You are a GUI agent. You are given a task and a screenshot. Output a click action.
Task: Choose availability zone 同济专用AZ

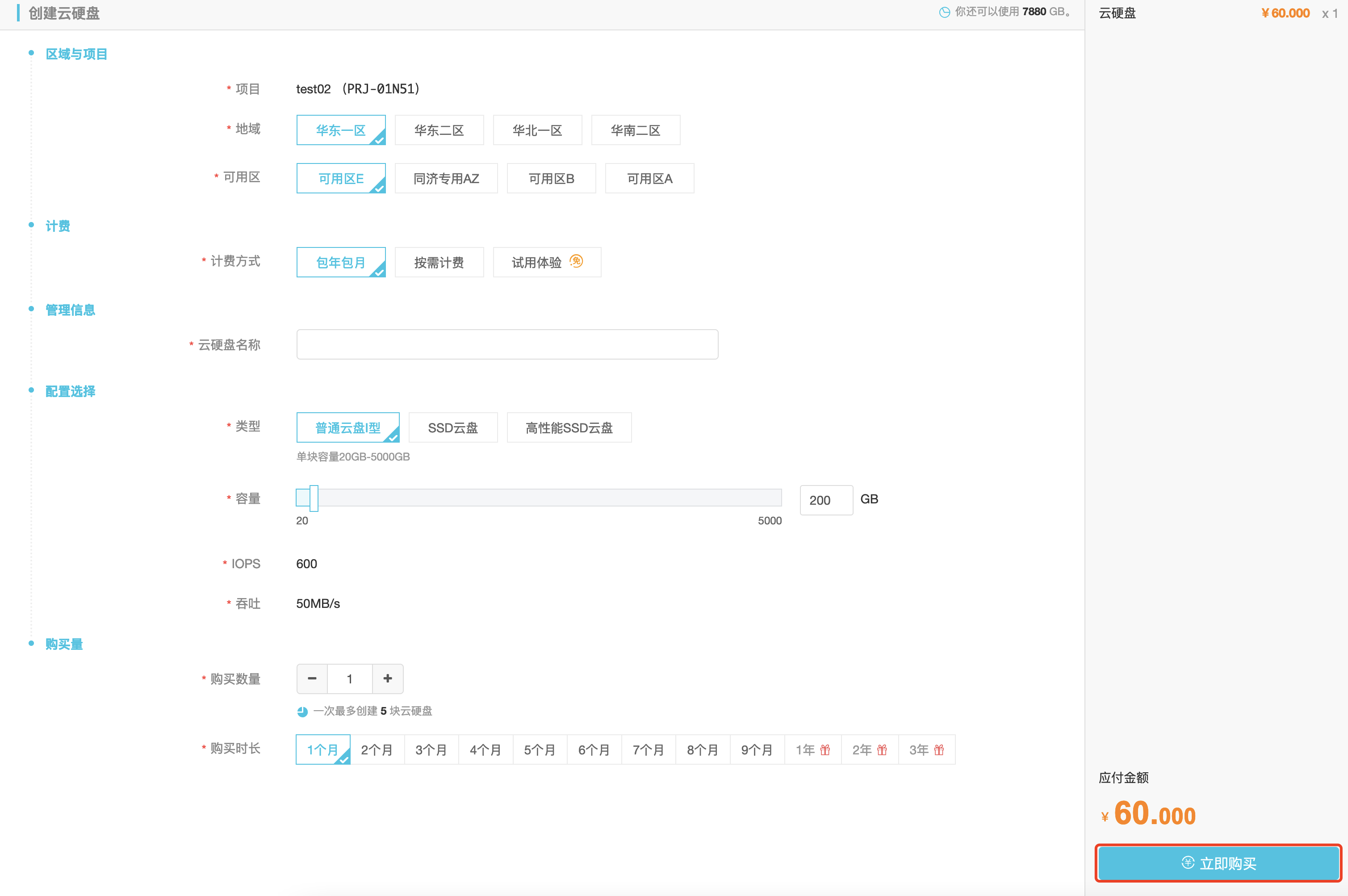tap(446, 178)
